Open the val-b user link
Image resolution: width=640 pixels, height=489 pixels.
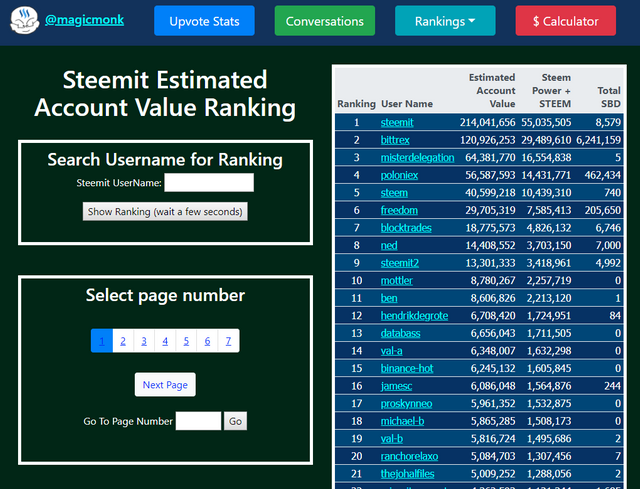click(392, 438)
